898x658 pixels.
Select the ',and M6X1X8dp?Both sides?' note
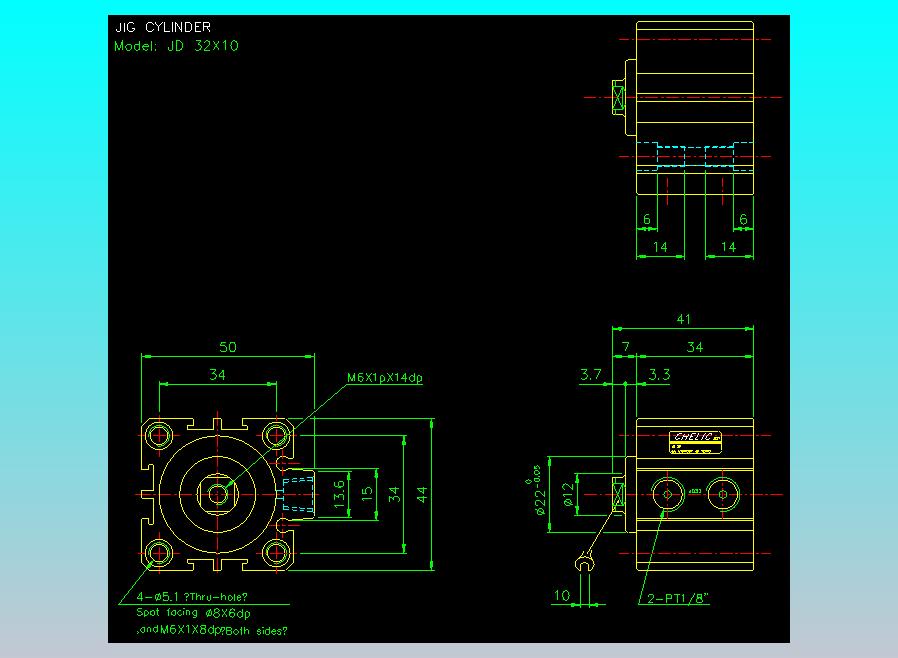tap(212, 631)
